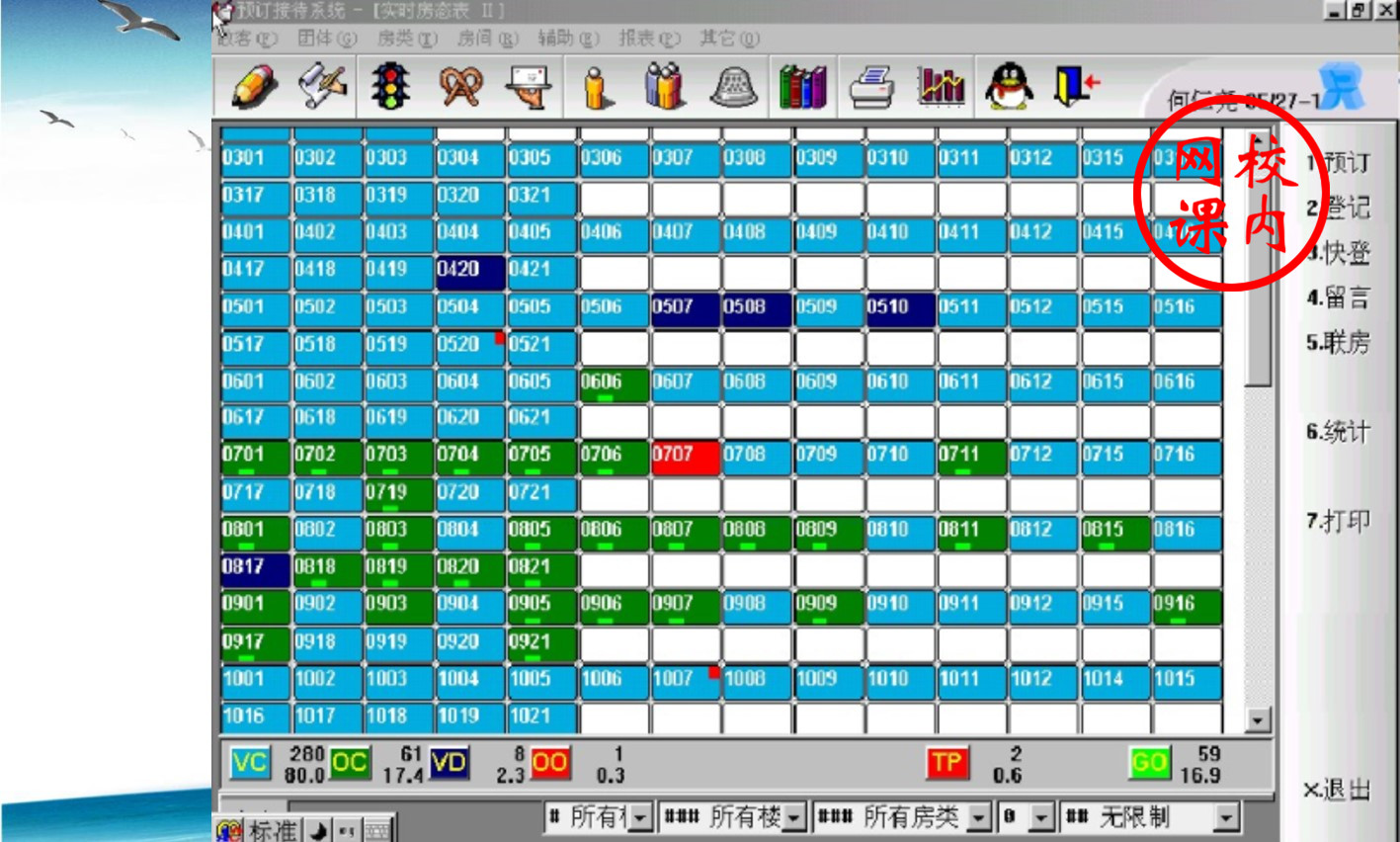Click the exit door toolbar icon
This screenshot has height=842, width=1400.
pyautogui.click(x=1076, y=86)
